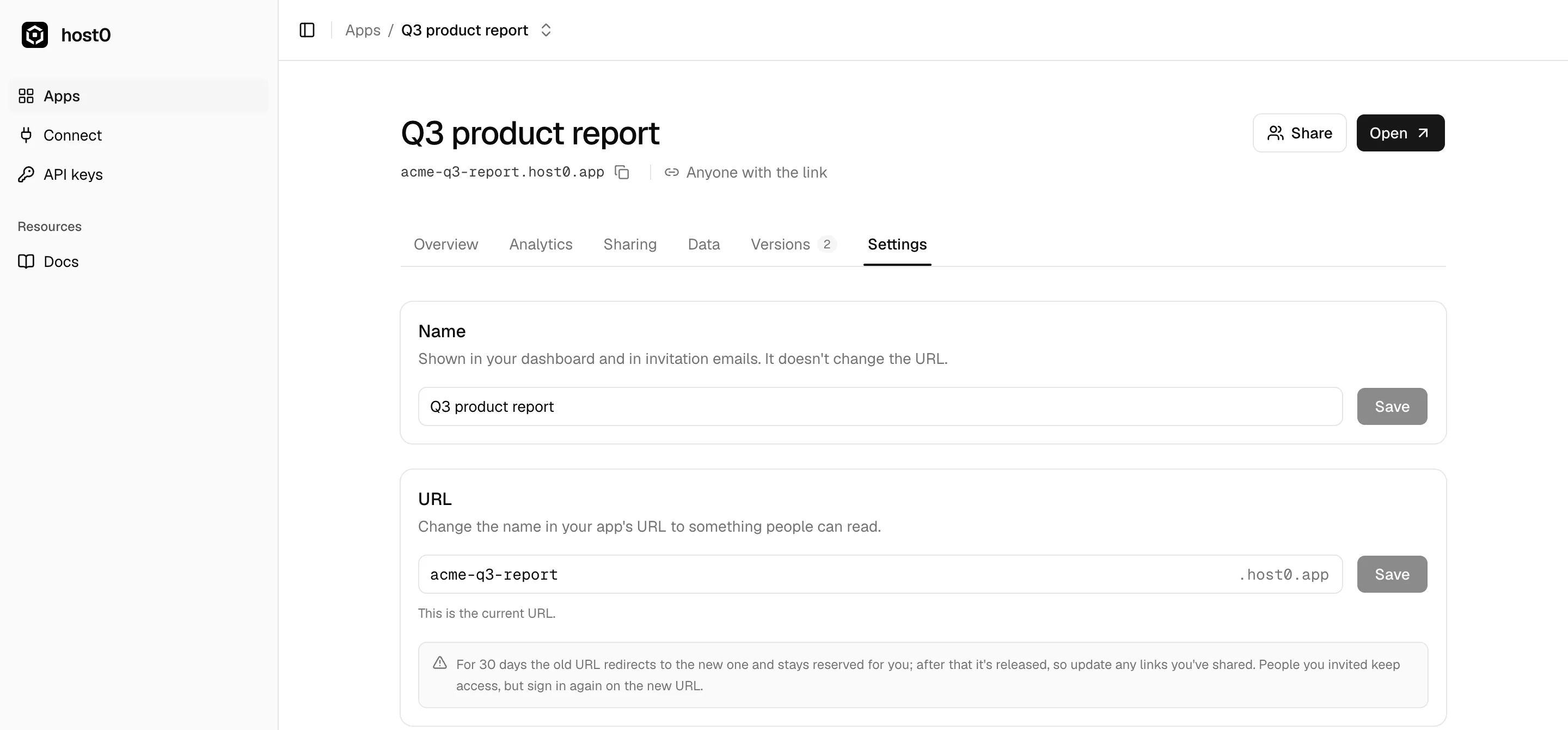Click Apps in the breadcrumb

coord(363,30)
